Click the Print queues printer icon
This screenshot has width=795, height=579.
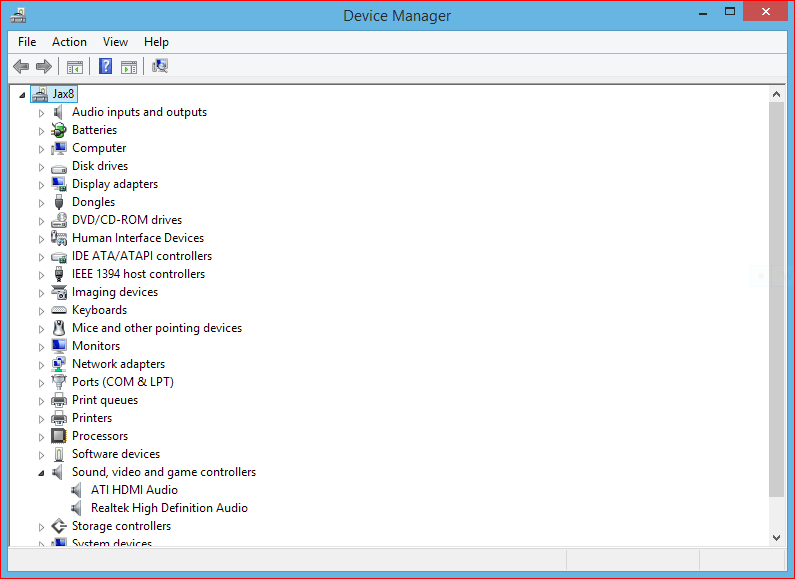click(59, 400)
